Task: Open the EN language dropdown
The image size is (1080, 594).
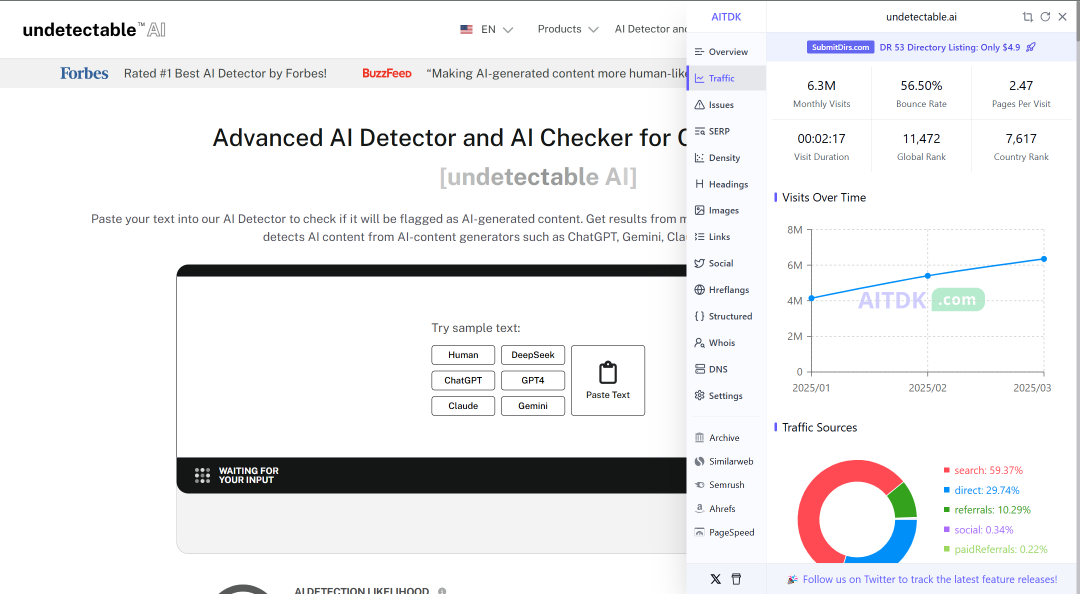Action: point(487,29)
